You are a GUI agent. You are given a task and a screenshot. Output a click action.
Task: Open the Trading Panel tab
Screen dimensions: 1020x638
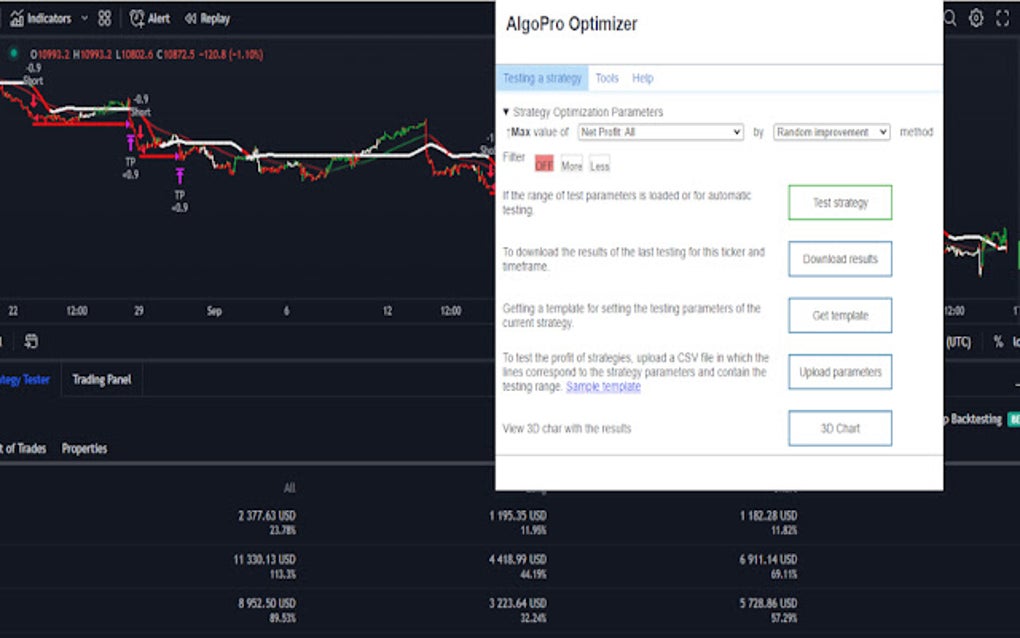pyautogui.click(x=101, y=380)
